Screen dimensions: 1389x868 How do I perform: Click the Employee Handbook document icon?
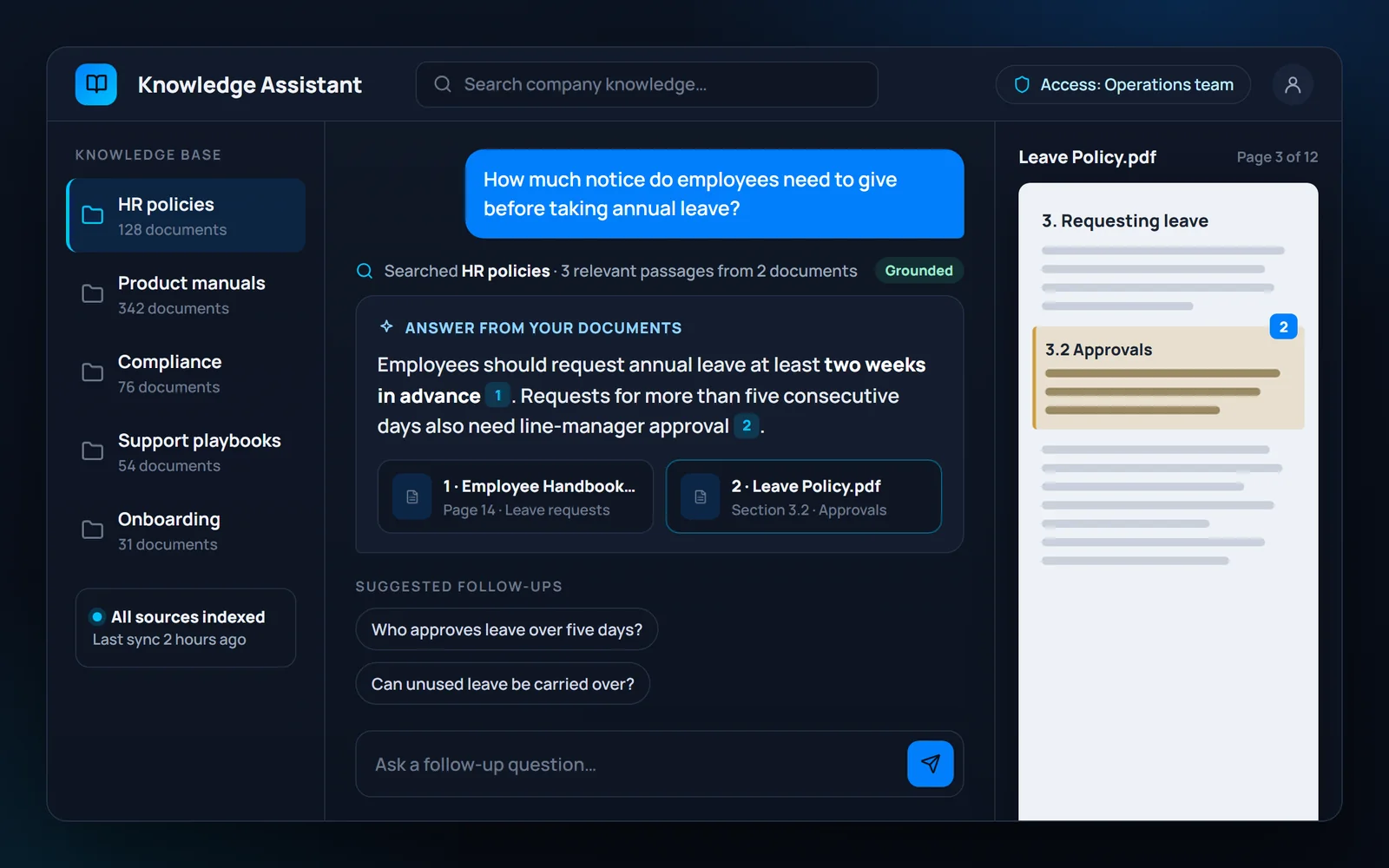coord(412,496)
